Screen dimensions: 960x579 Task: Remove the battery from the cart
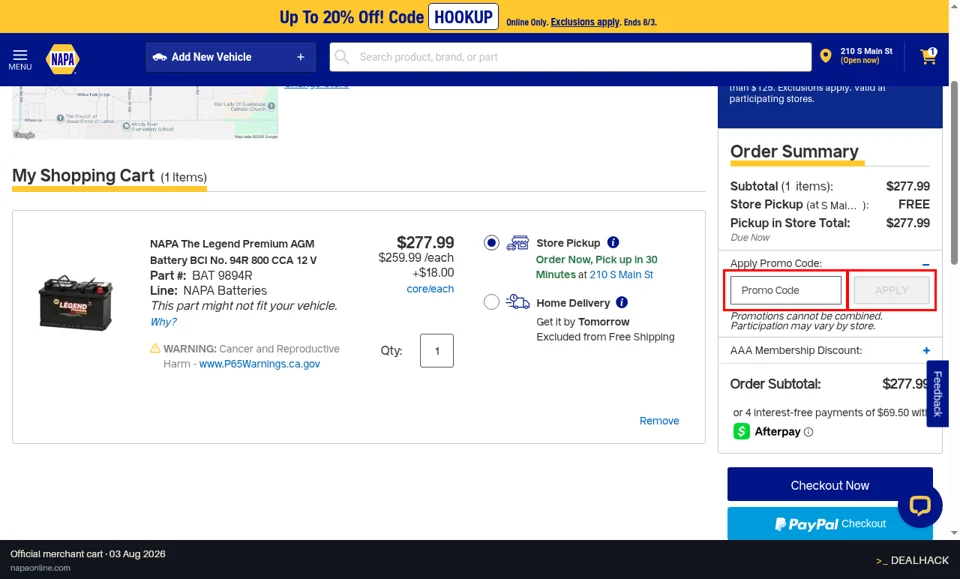tap(659, 421)
